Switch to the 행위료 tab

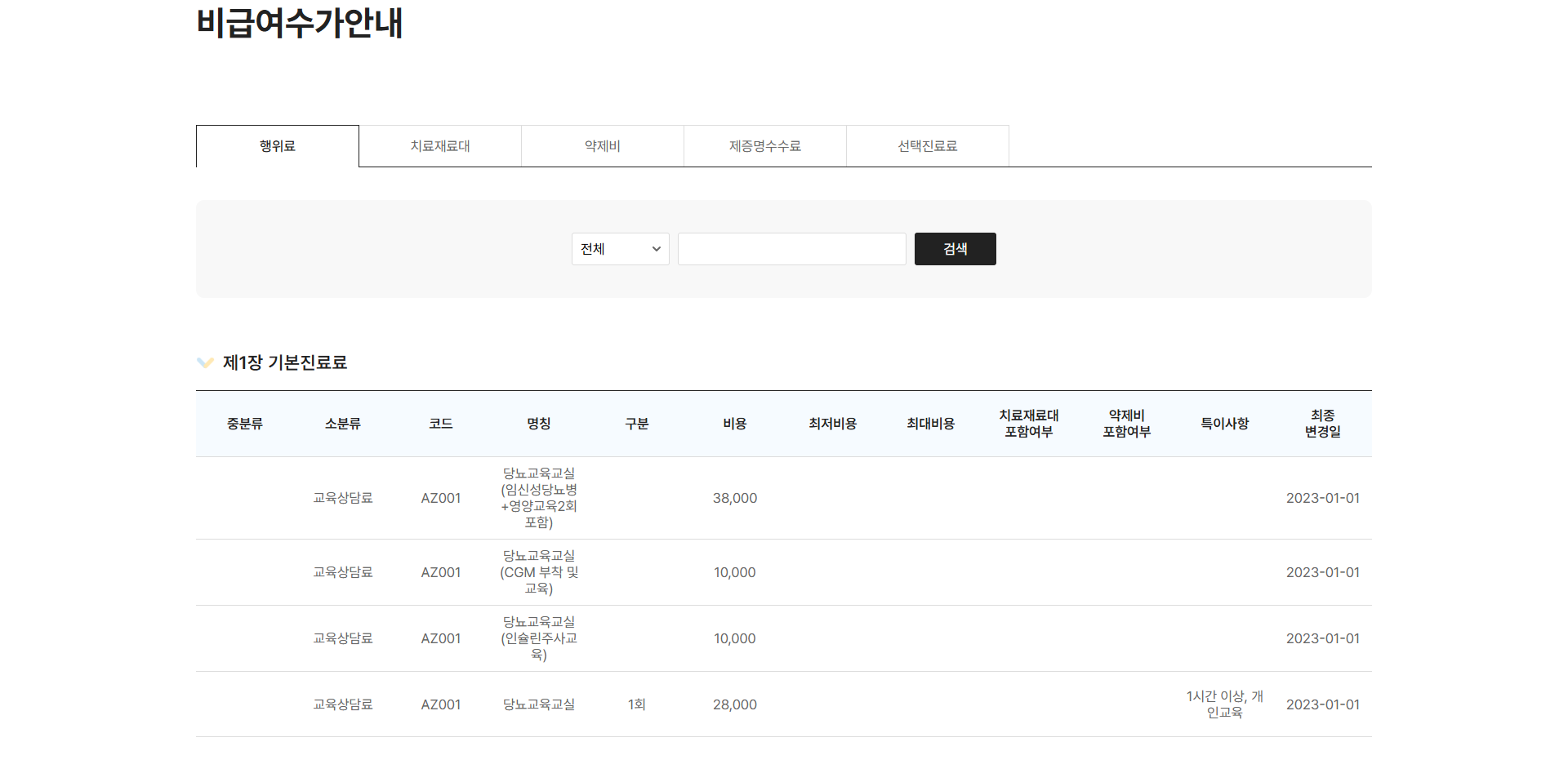tap(278, 146)
